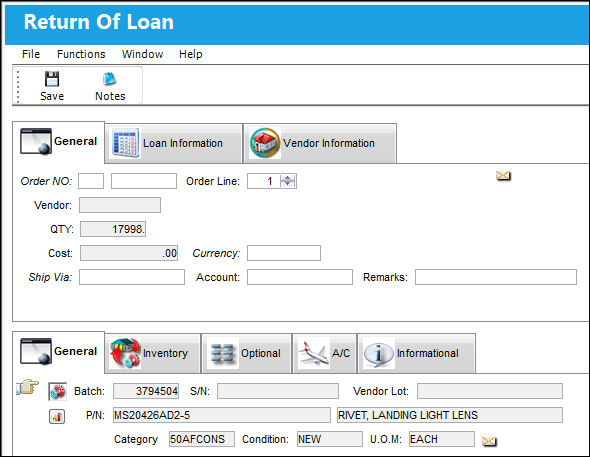590x457 pixels.
Task: Click the Condition field NEW
Action: point(330,439)
